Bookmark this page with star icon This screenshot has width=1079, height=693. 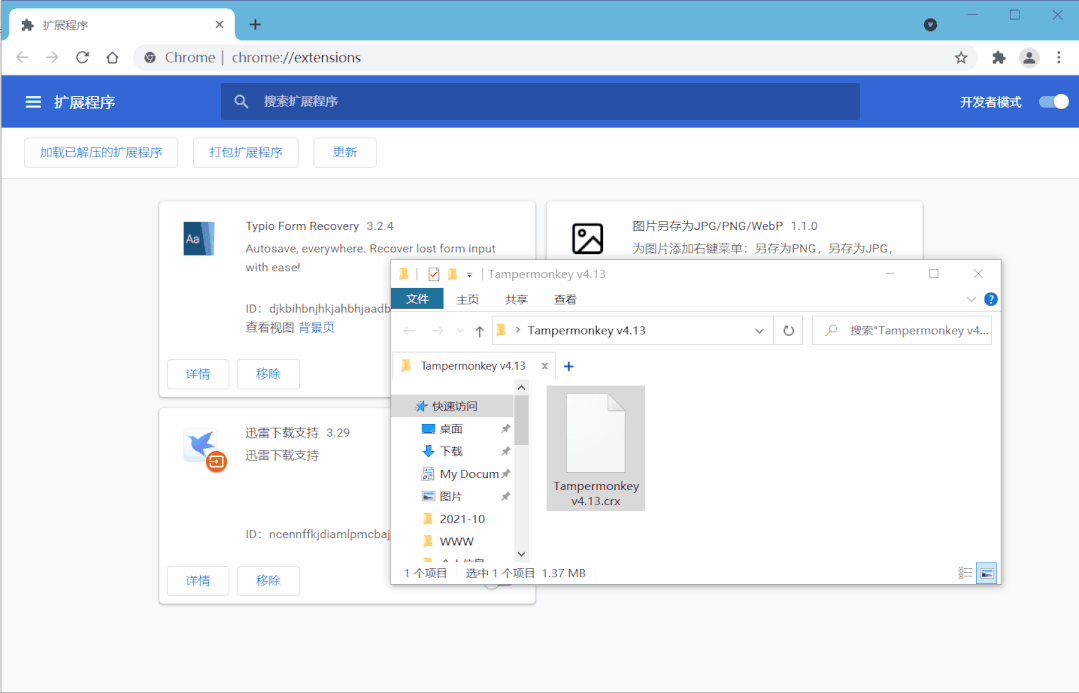(x=961, y=58)
